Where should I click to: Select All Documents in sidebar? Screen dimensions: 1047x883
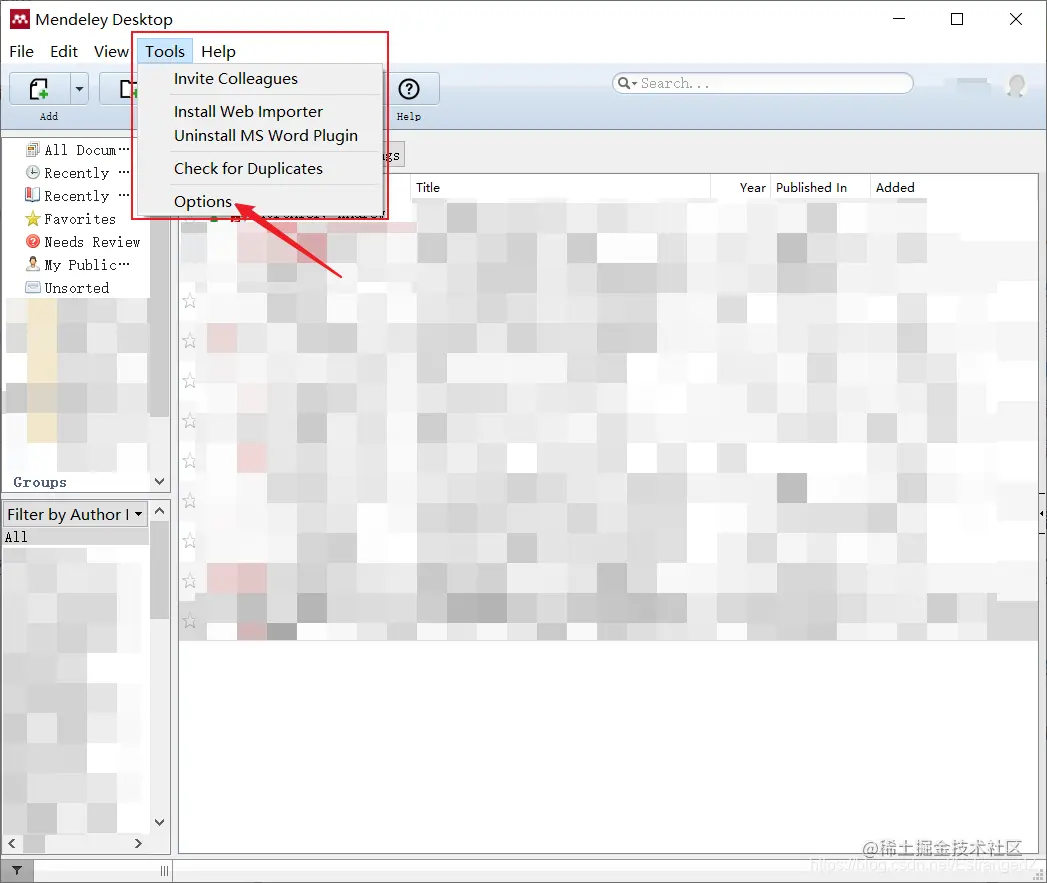[x=79, y=150]
